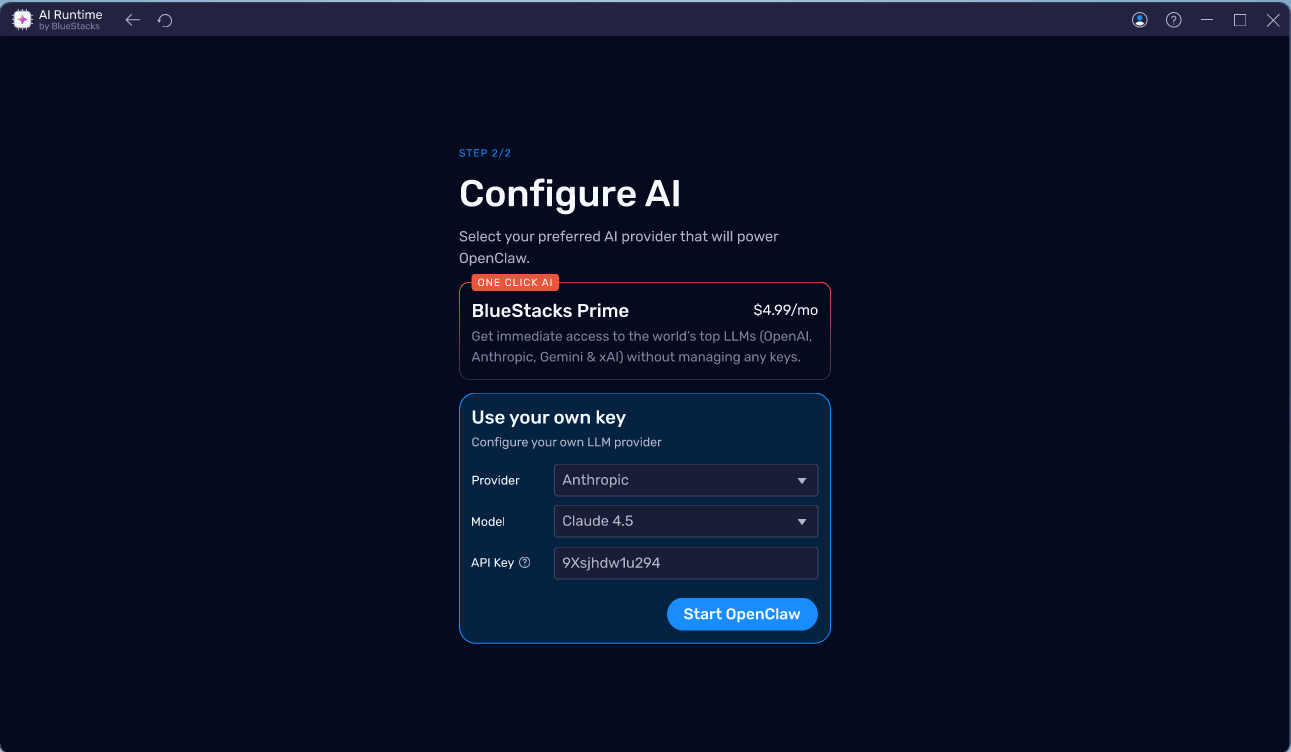Click the ONE CLICK AI badge
The image size is (1291, 752).
[515, 283]
